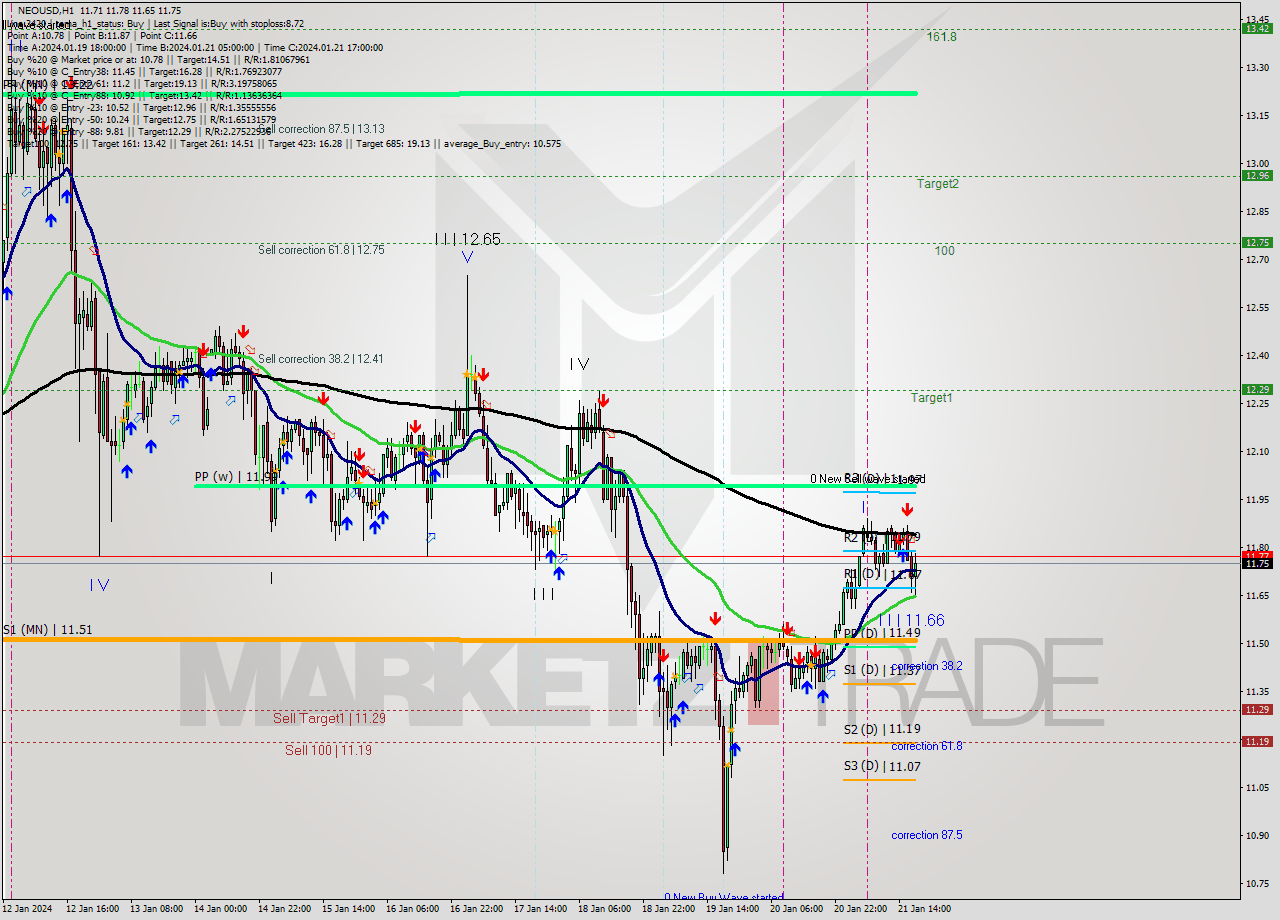Screen dimensions: 1280x920
Task: Click the red 11.19 price tag
Action: pos(1256,741)
